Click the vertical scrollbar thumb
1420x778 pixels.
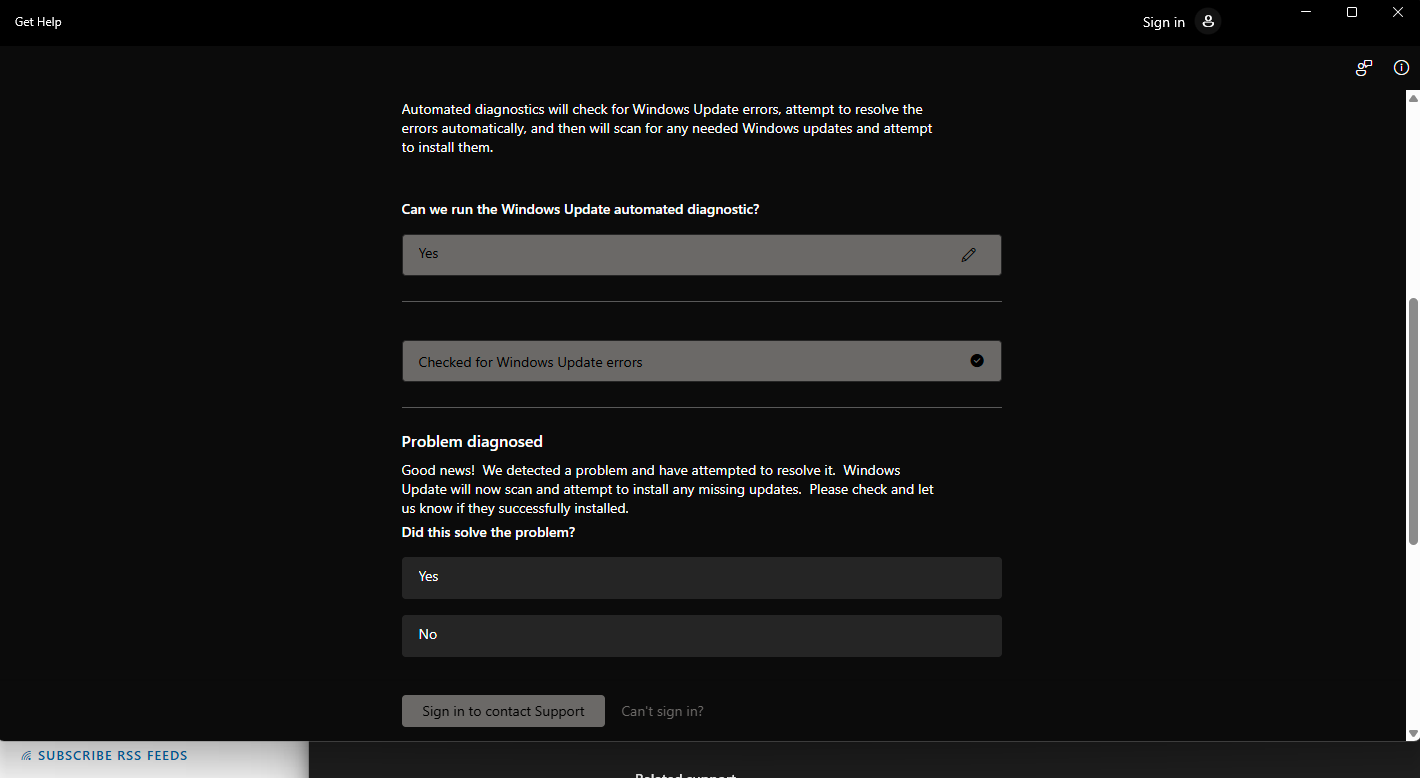(x=1413, y=421)
